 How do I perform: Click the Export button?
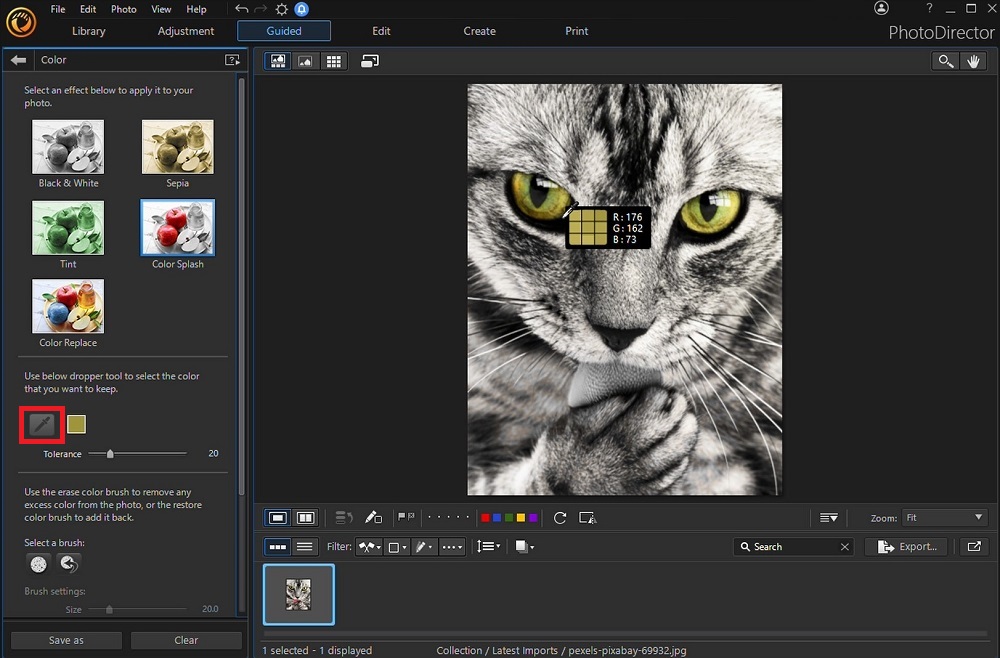tap(906, 546)
